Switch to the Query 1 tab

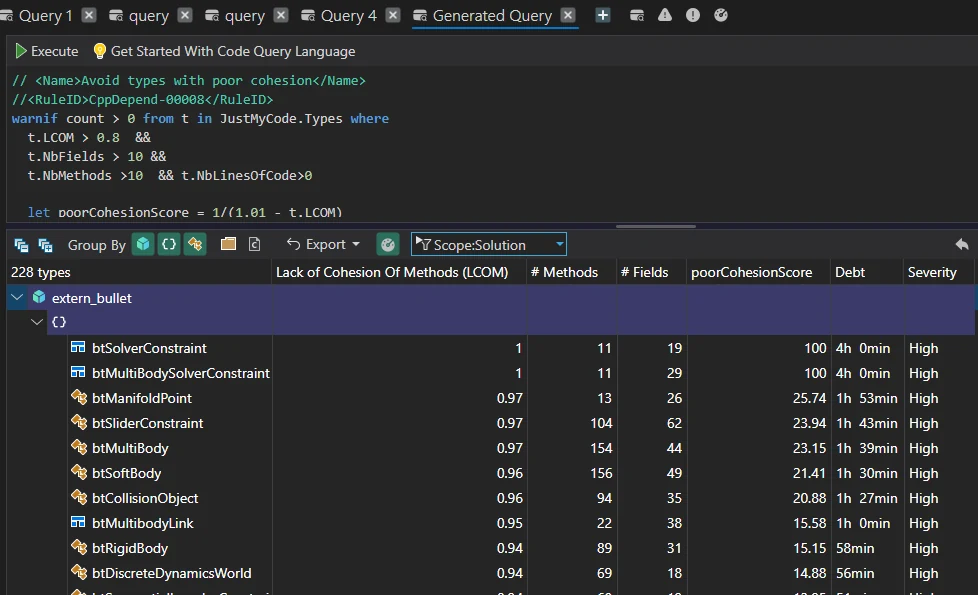point(45,16)
